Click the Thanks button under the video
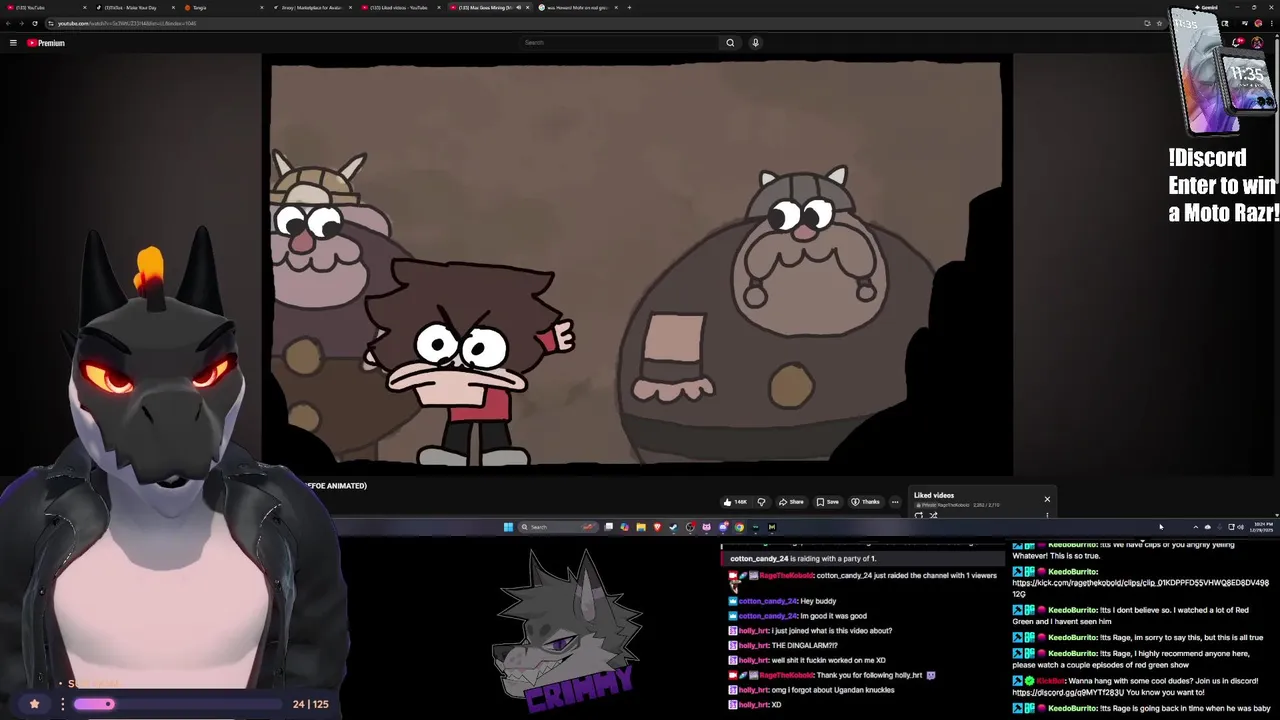The image size is (1280, 720). click(x=867, y=502)
